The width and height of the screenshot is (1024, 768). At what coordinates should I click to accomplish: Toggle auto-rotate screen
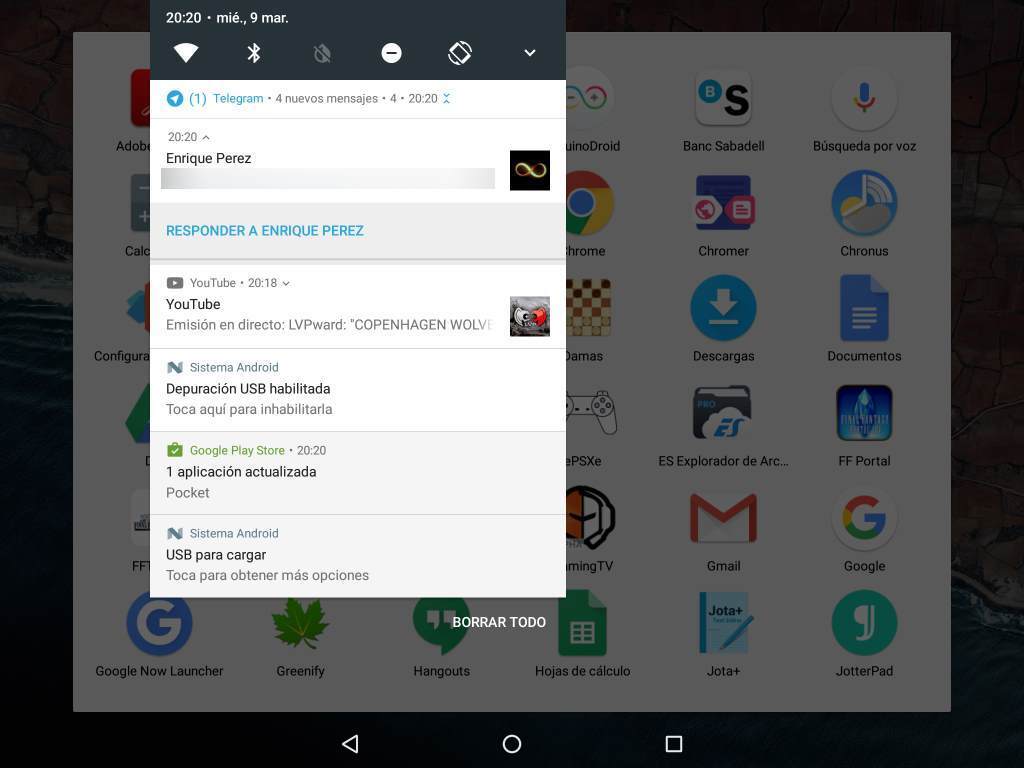[460, 53]
